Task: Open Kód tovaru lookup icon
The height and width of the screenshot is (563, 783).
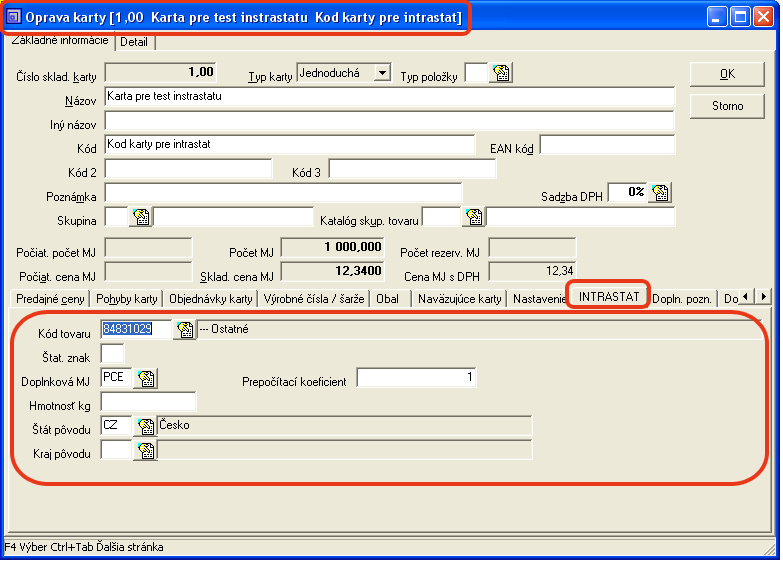Action: (x=185, y=329)
